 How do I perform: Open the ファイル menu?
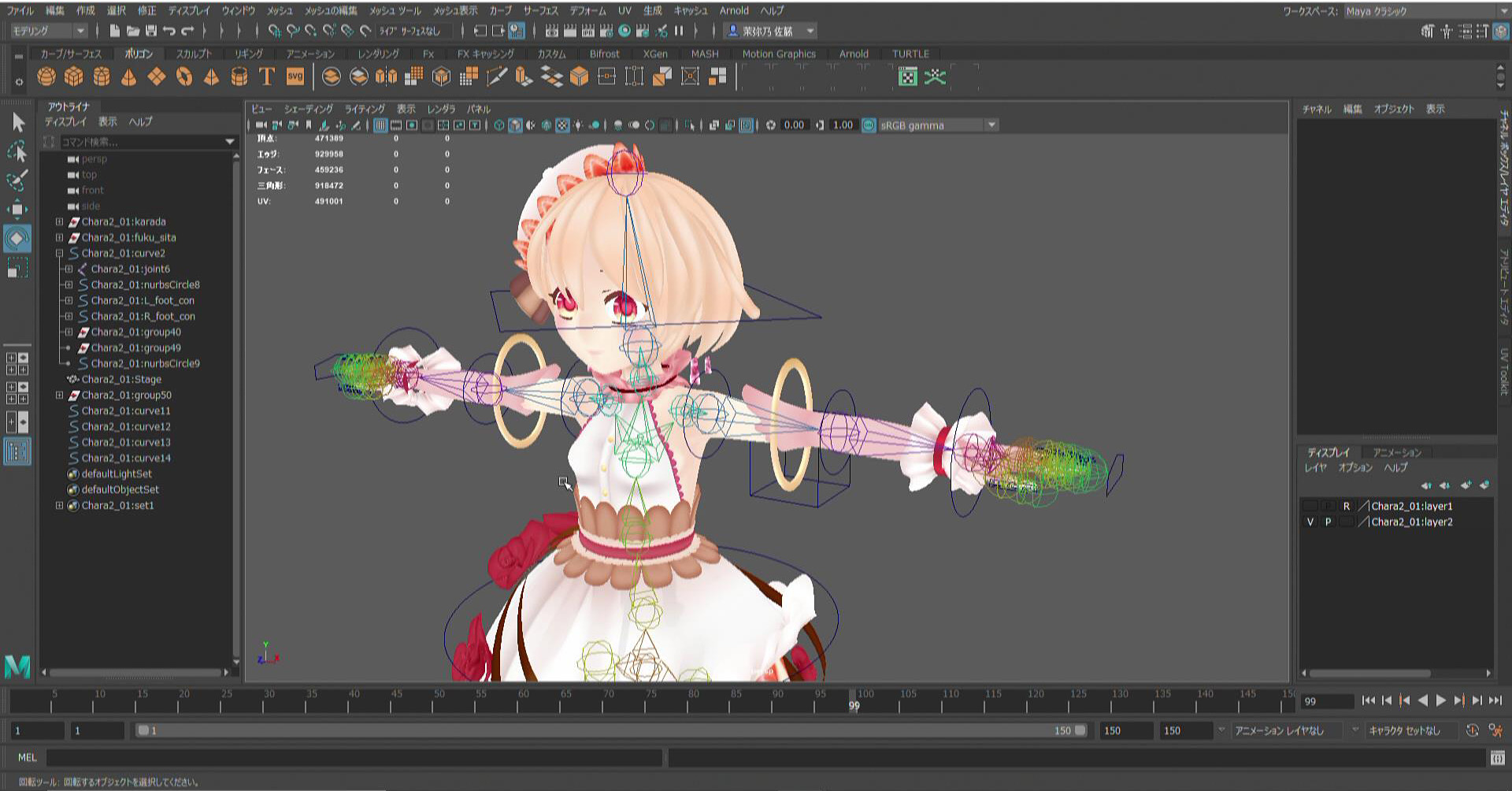pos(21,10)
